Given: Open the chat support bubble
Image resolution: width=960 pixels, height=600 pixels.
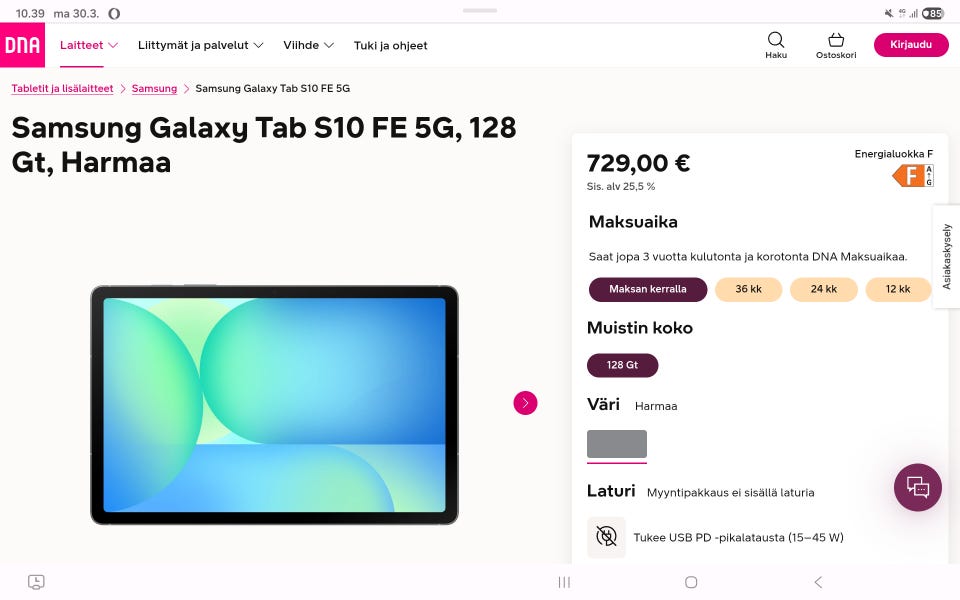Looking at the screenshot, I should [917, 487].
